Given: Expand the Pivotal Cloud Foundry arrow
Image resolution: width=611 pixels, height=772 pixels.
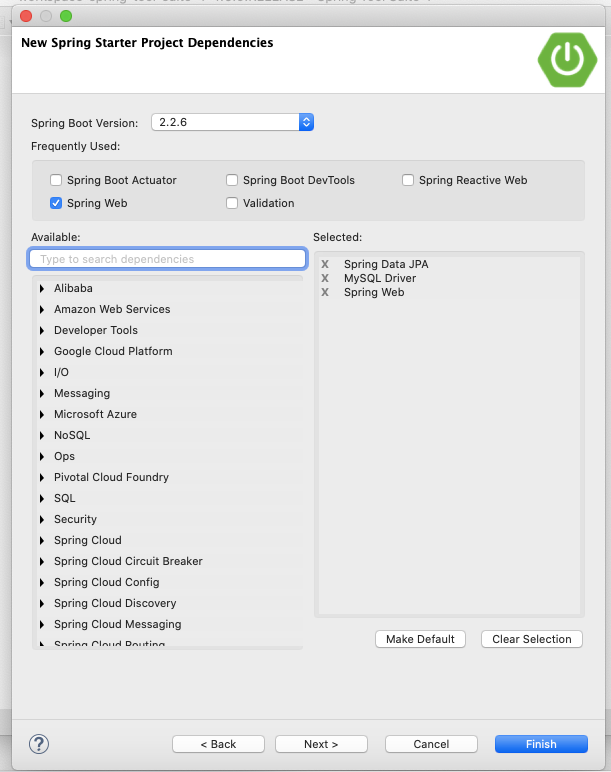Looking at the screenshot, I should (42, 478).
